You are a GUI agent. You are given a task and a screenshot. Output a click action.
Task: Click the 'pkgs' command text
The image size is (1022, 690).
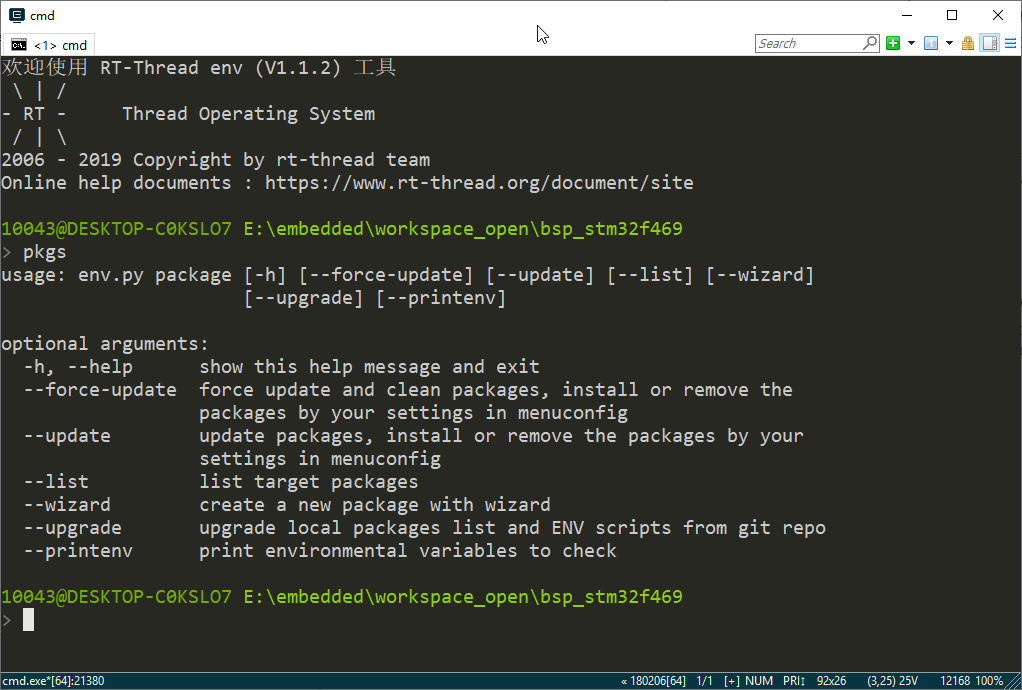(x=44, y=252)
